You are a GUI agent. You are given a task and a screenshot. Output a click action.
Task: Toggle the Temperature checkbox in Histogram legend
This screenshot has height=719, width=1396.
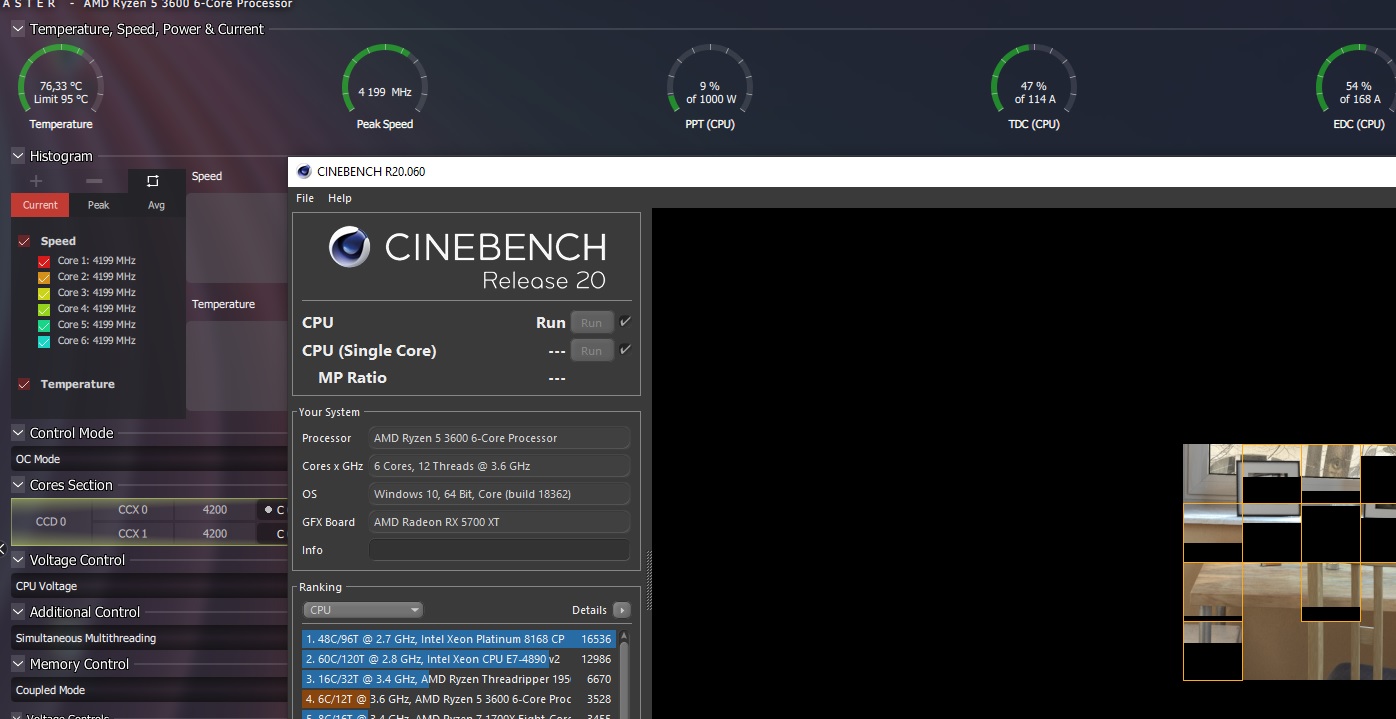(x=25, y=384)
